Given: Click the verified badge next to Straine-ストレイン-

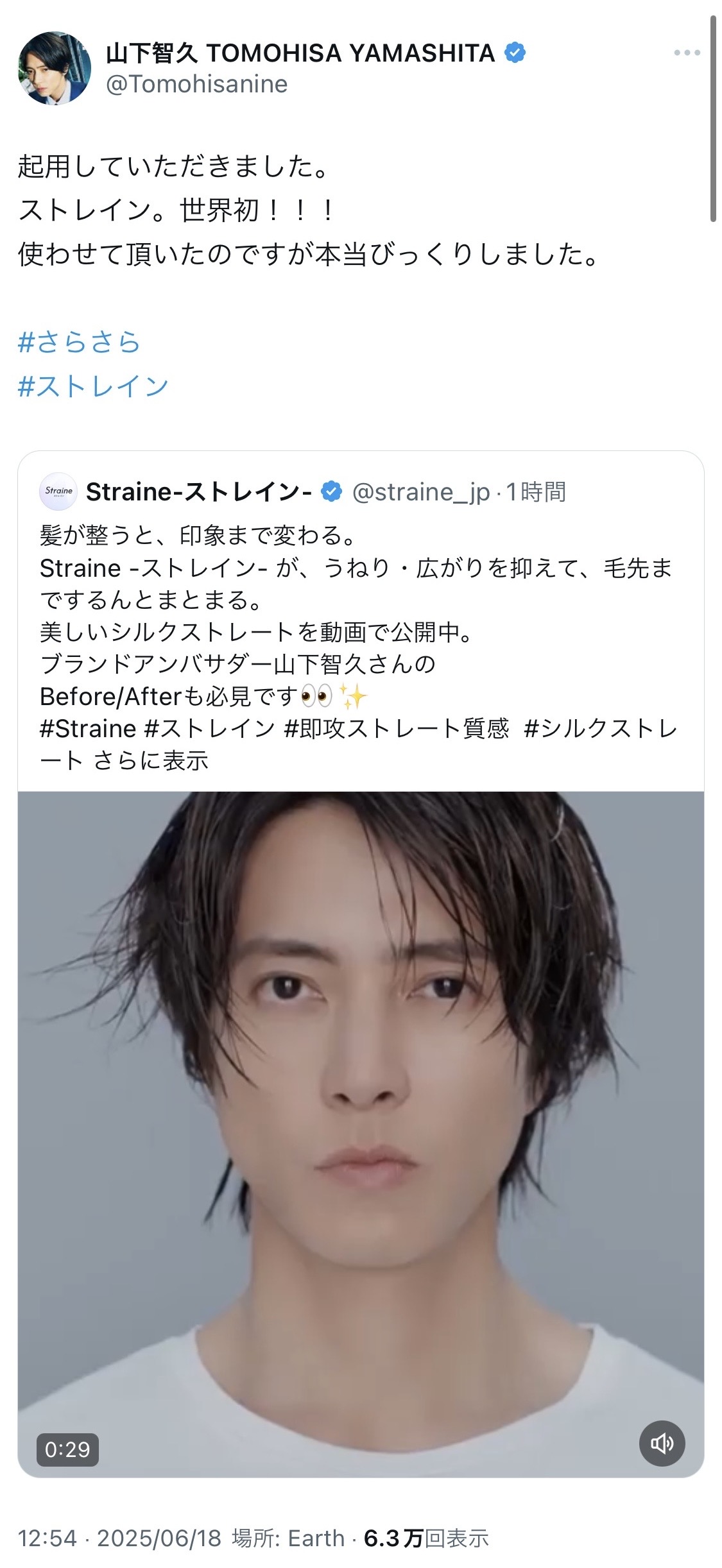Looking at the screenshot, I should coord(331,491).
